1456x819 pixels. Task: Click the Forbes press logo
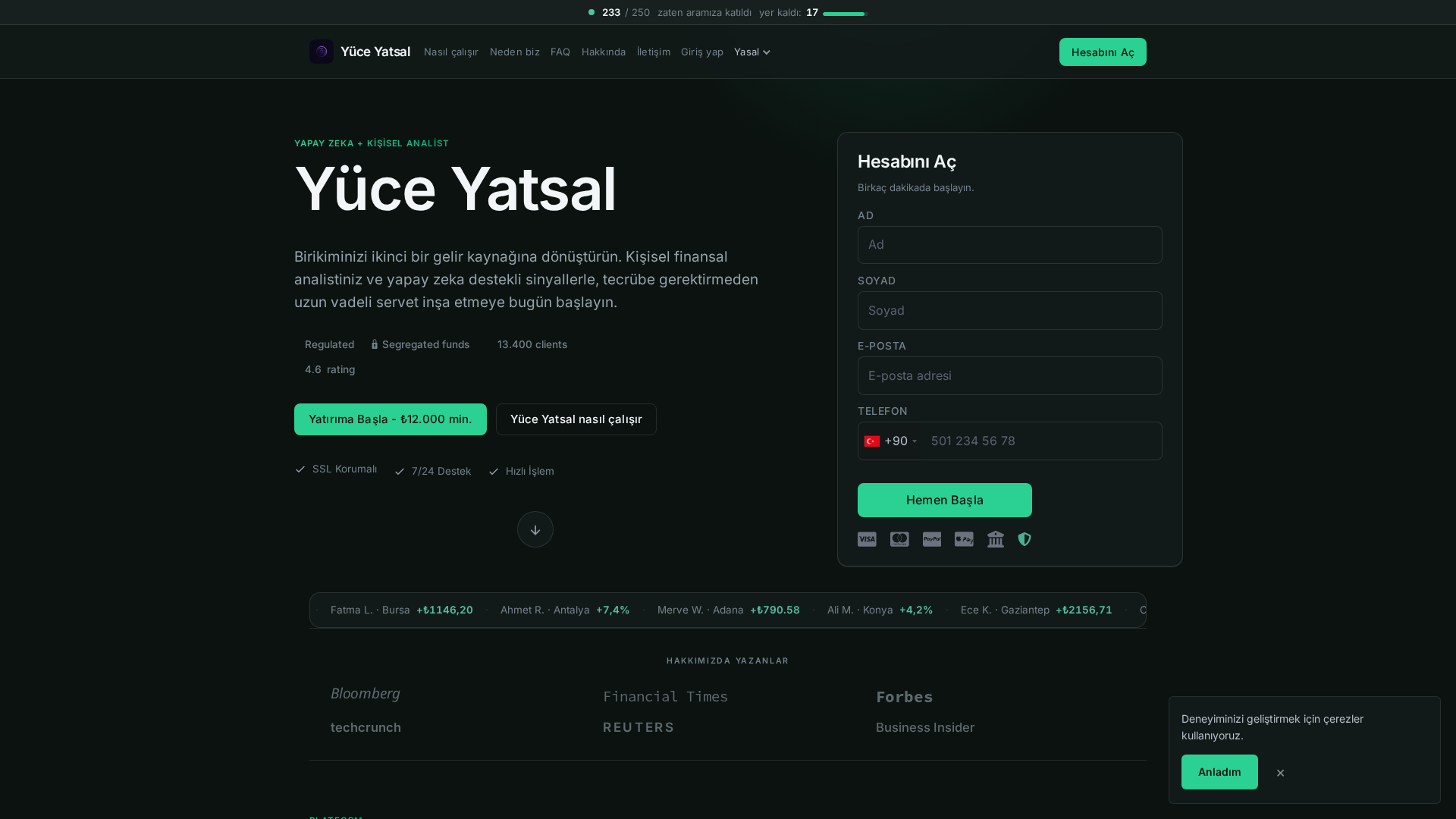click(905, 696)
